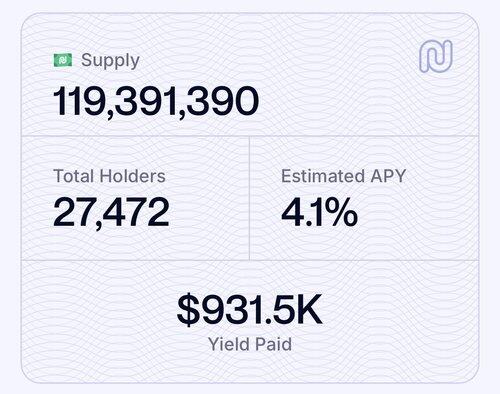Image resolution: width=500 pixels, height=394 pixels.
Task: Click the Supply label
Action: (x=110, y=61)
